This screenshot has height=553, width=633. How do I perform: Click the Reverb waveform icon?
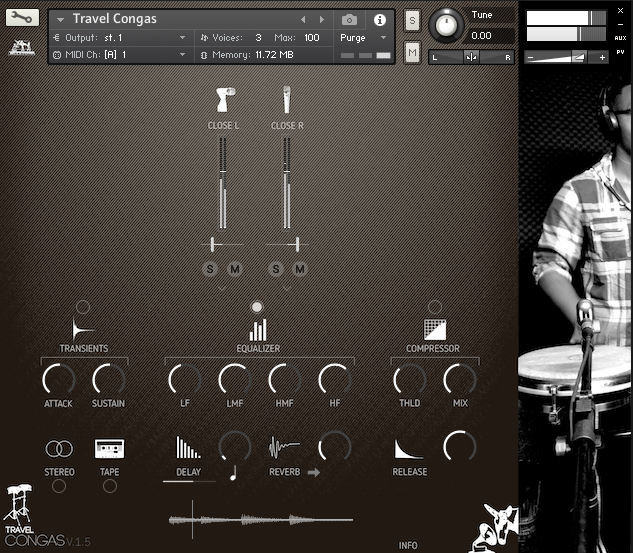pos(284,447)
